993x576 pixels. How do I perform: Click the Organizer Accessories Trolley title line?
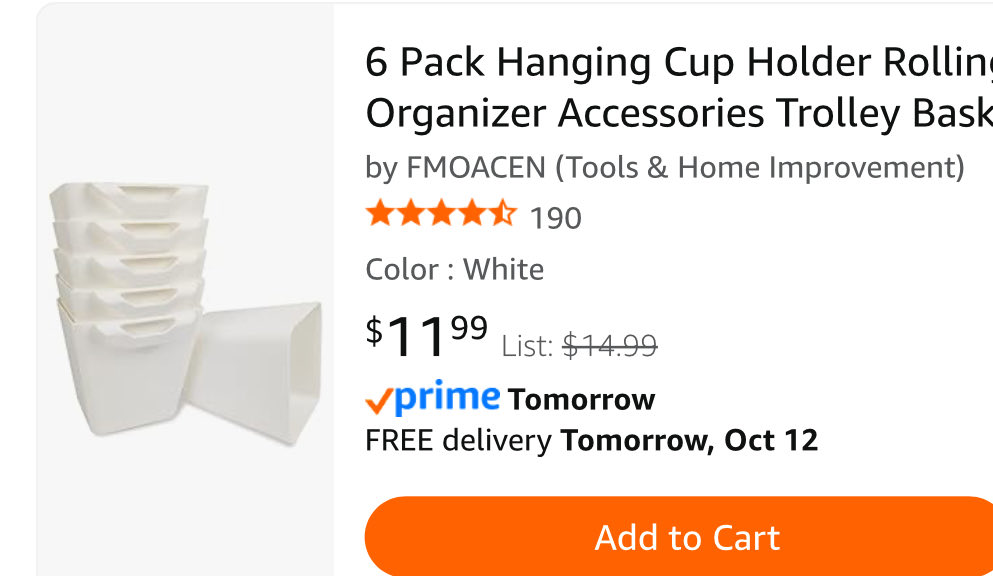[x=679, y=114]
